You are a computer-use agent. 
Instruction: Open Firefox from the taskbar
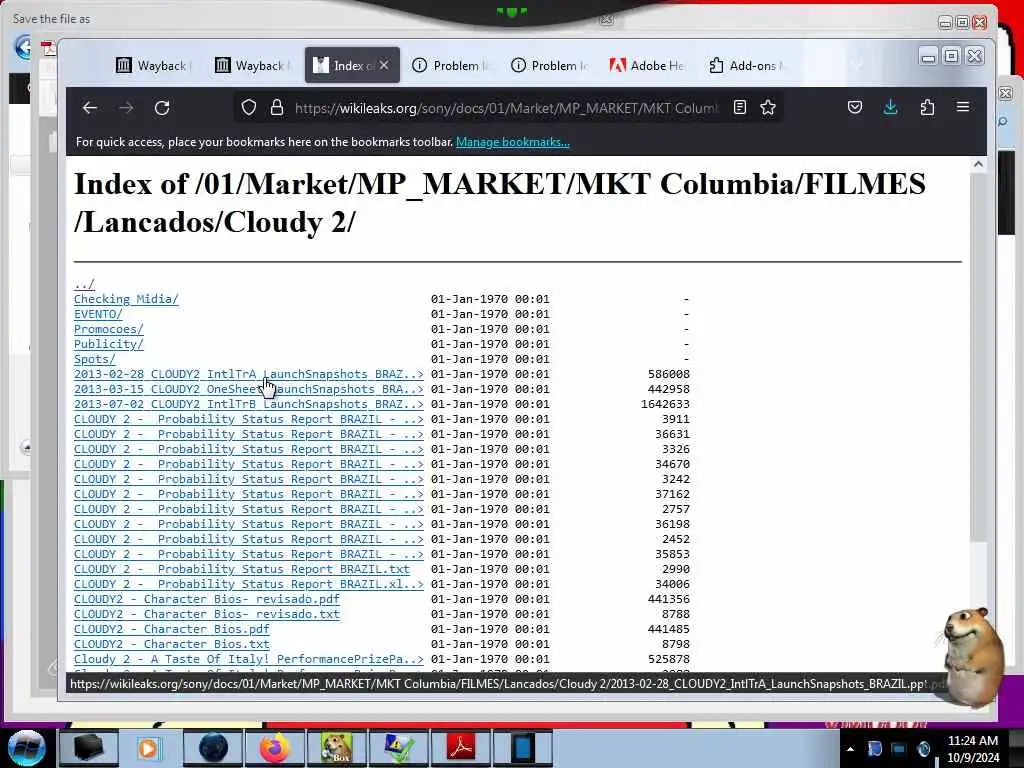[274, 748]
